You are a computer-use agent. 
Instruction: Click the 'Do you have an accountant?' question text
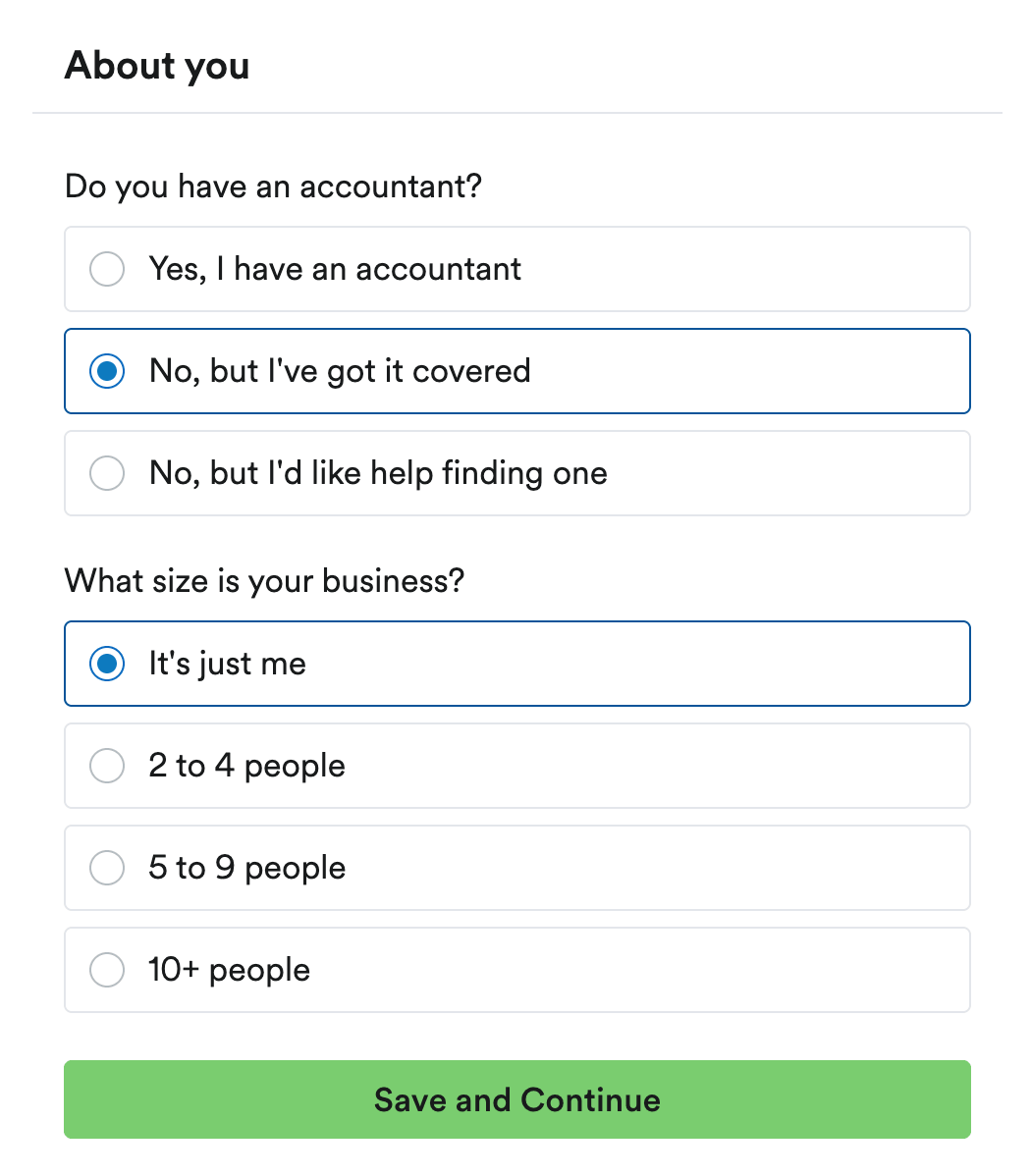coord(273,186)
